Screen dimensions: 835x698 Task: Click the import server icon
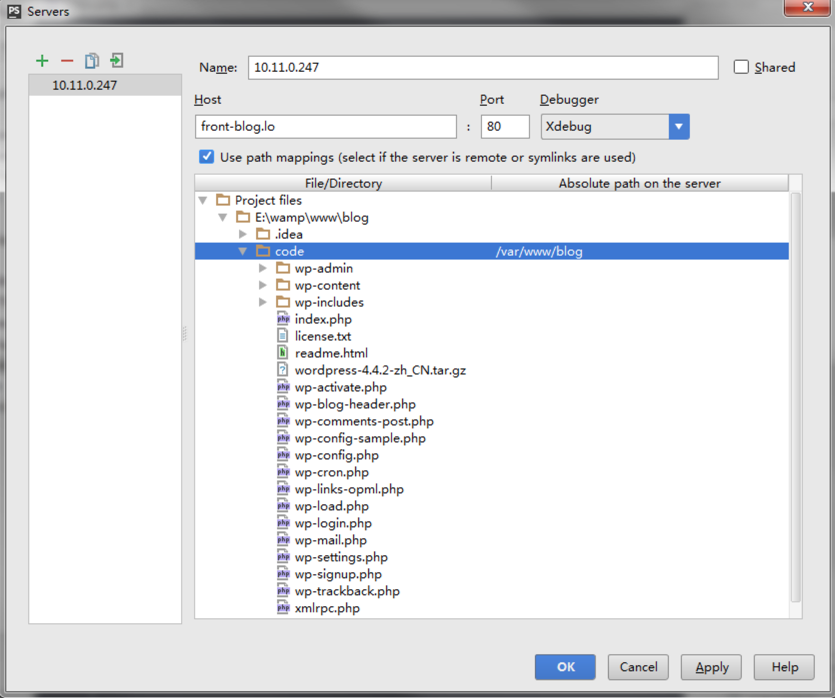[x=117, y=61]
